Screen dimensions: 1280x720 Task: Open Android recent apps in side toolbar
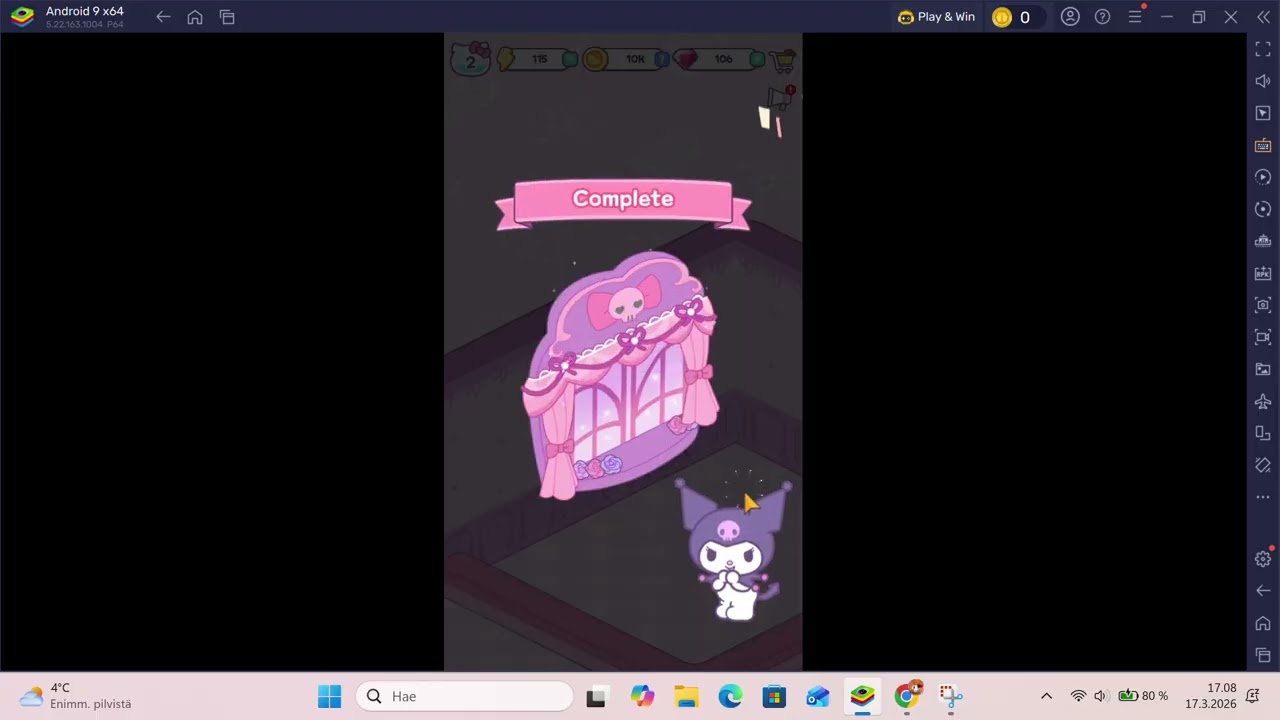coord(1263,655)
